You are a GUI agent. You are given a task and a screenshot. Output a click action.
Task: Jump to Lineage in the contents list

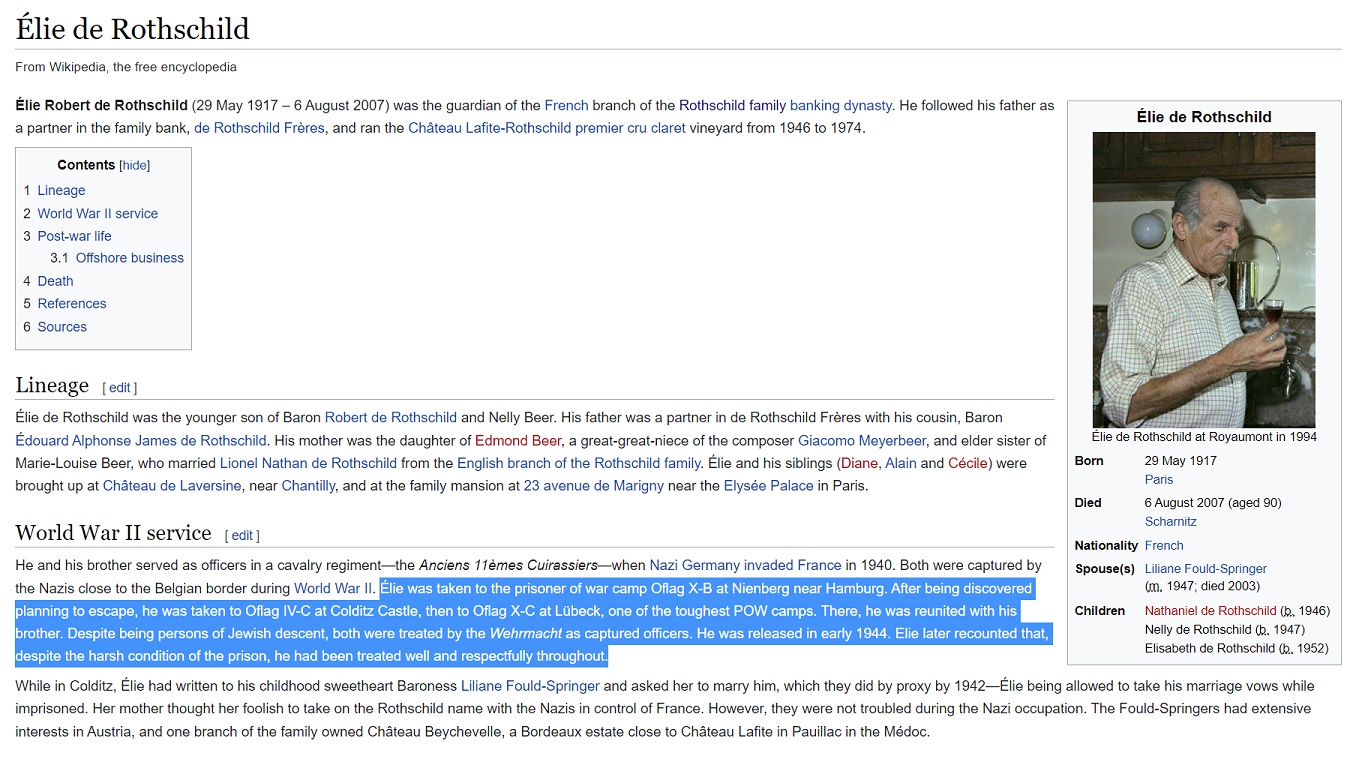pos(61,190)
